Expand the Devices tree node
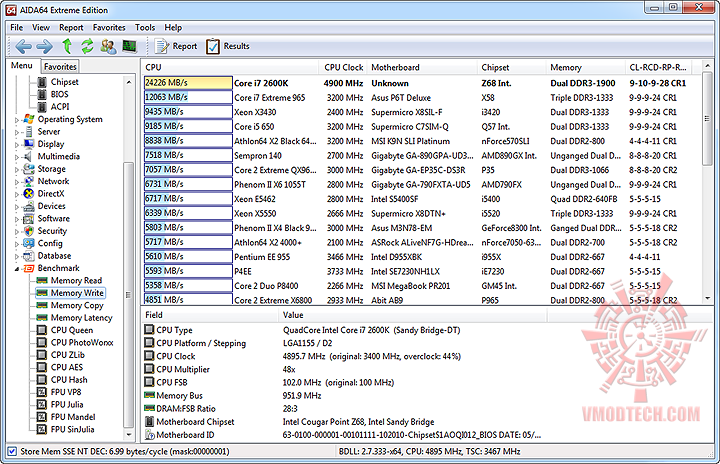720x464 pixels. click(x=17, y=207)
